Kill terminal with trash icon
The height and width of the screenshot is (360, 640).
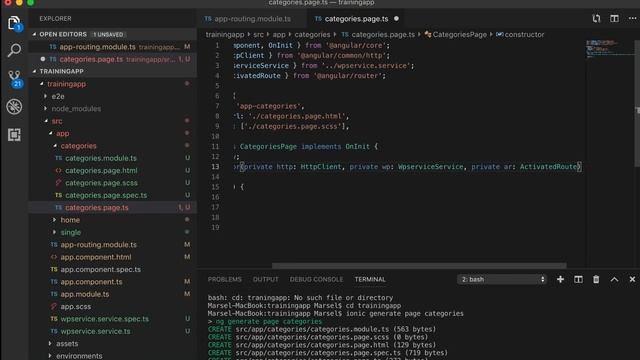coord(596,279)
